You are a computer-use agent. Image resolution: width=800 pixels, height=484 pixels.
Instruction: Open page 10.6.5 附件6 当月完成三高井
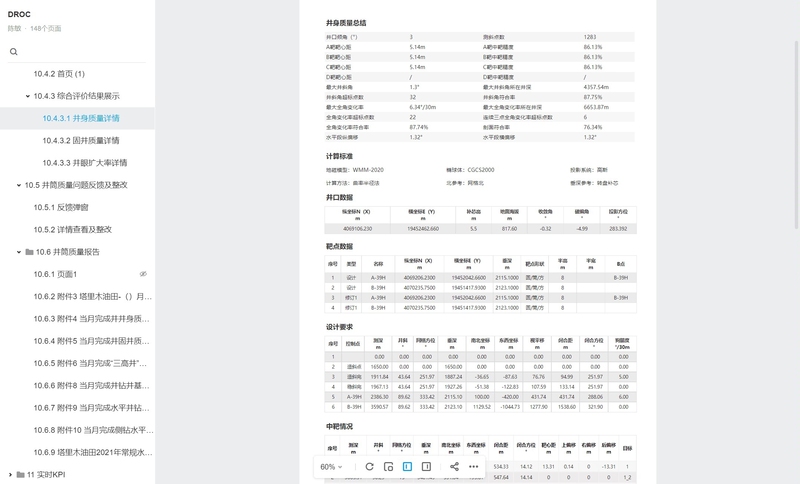[x=90, y=364]
